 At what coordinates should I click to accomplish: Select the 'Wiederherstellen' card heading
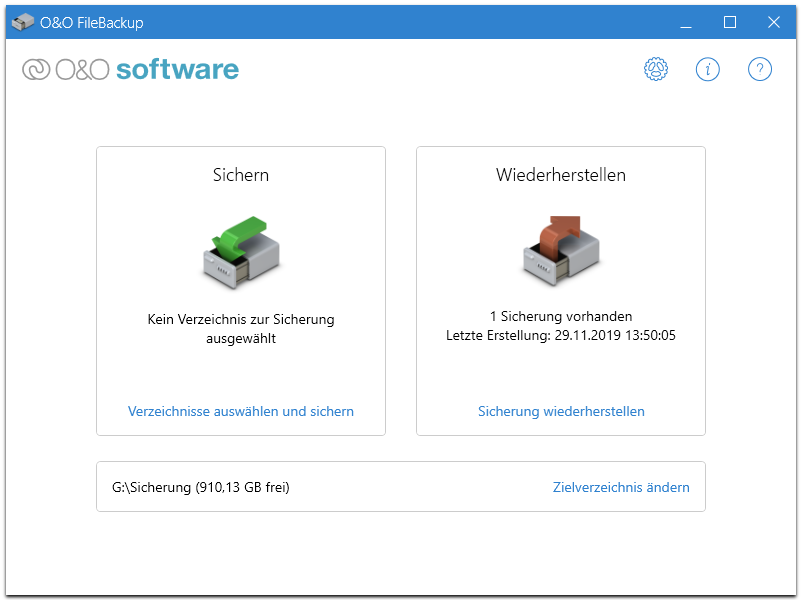[561, 175]
